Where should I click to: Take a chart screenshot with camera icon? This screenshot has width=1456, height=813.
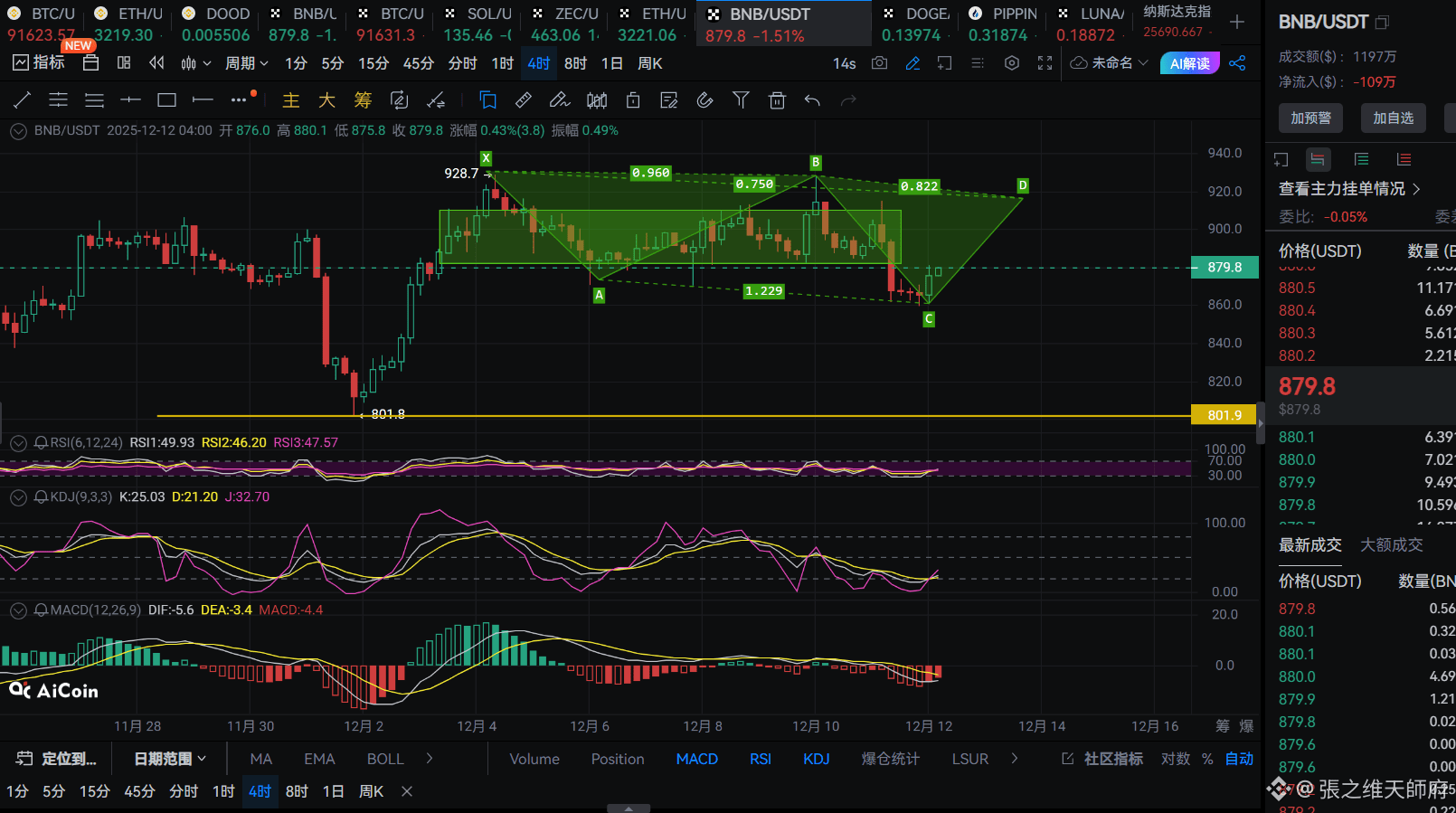click(879, 63)
